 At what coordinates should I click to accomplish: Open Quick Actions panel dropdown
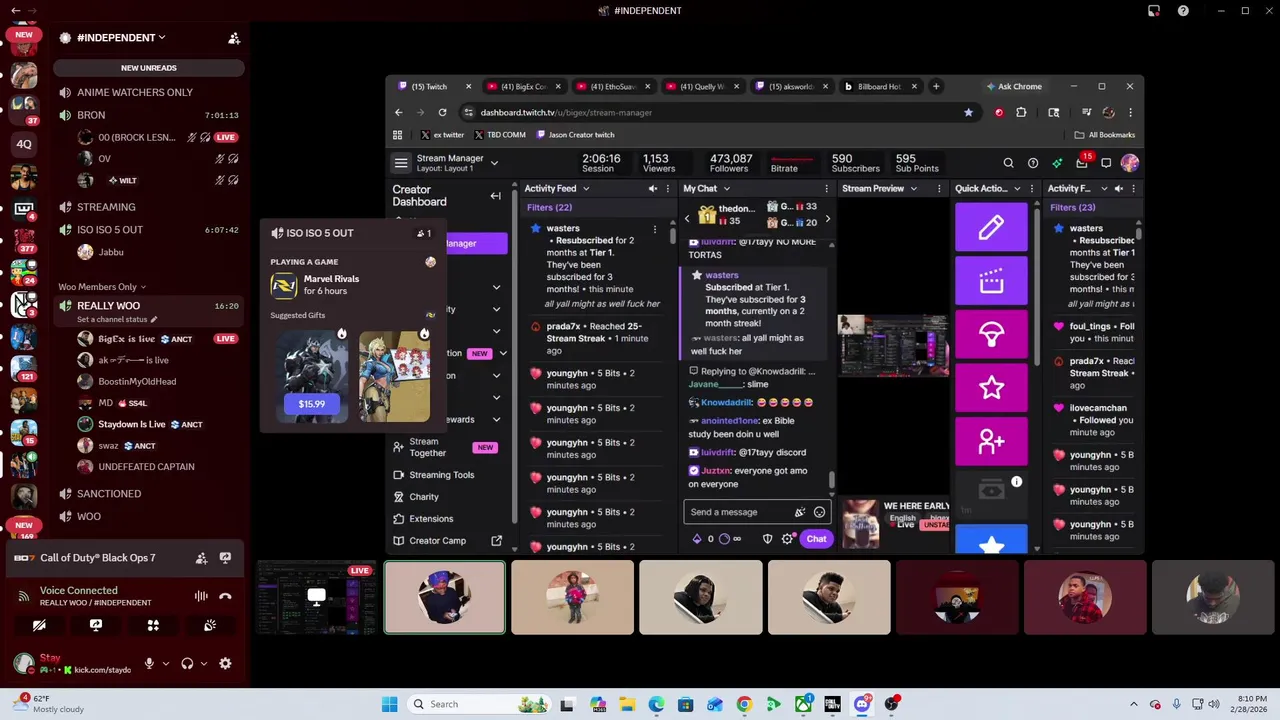click(1017, 188)
